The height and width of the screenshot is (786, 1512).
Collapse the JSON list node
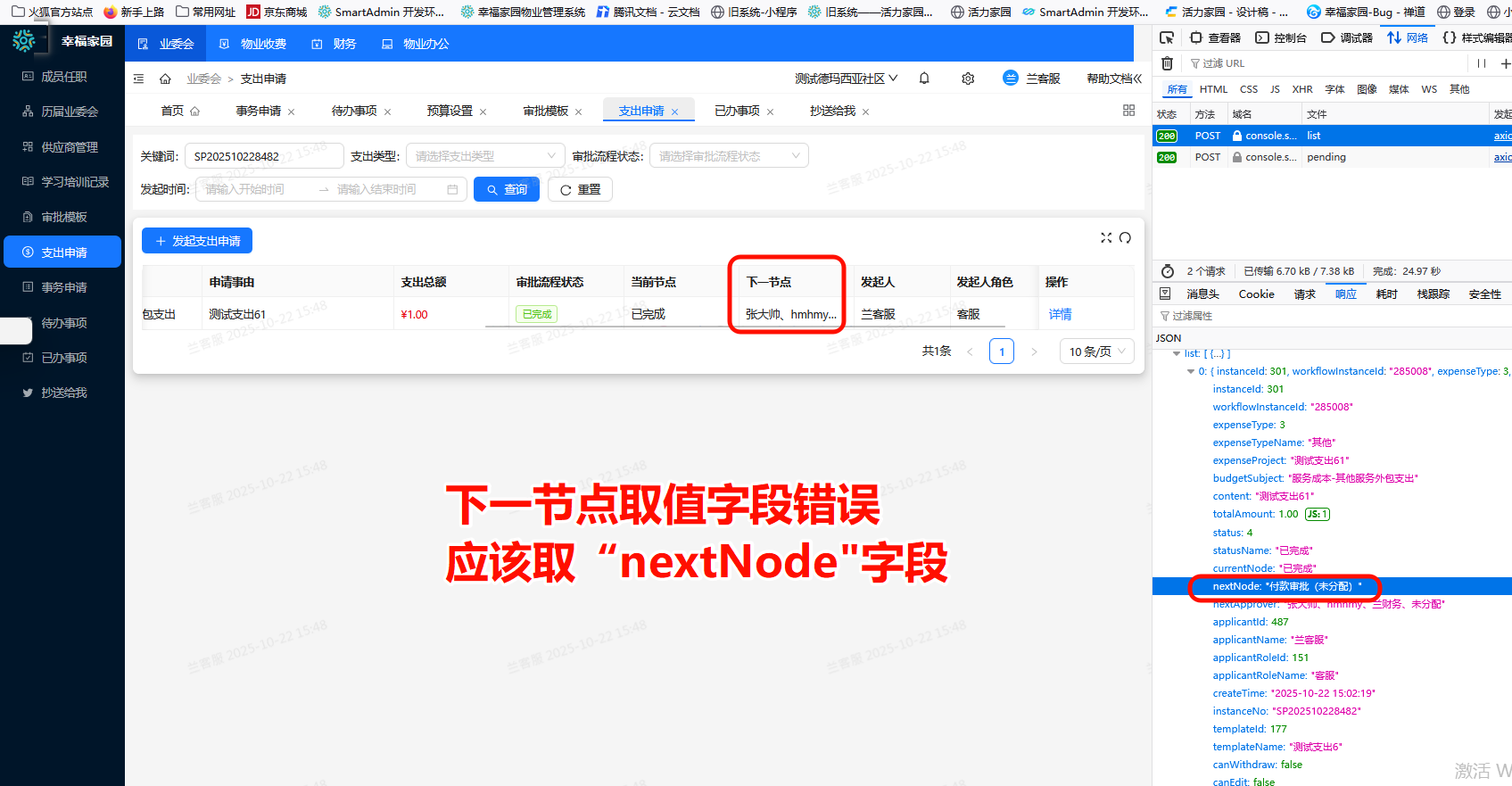click(x=1177, y=354)
